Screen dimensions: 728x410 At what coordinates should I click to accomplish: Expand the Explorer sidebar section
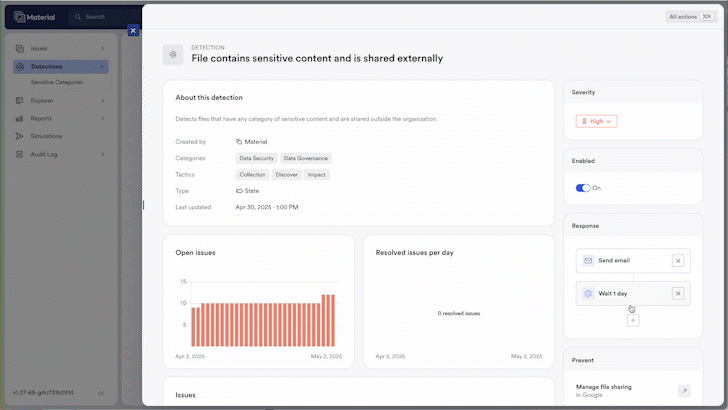[102, 100]
